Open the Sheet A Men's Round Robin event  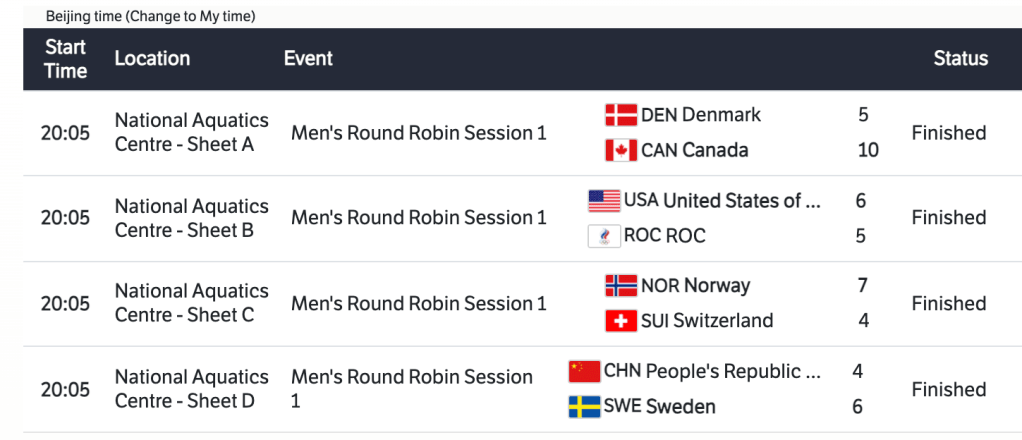pyautogui.click(x=418, y=133)
